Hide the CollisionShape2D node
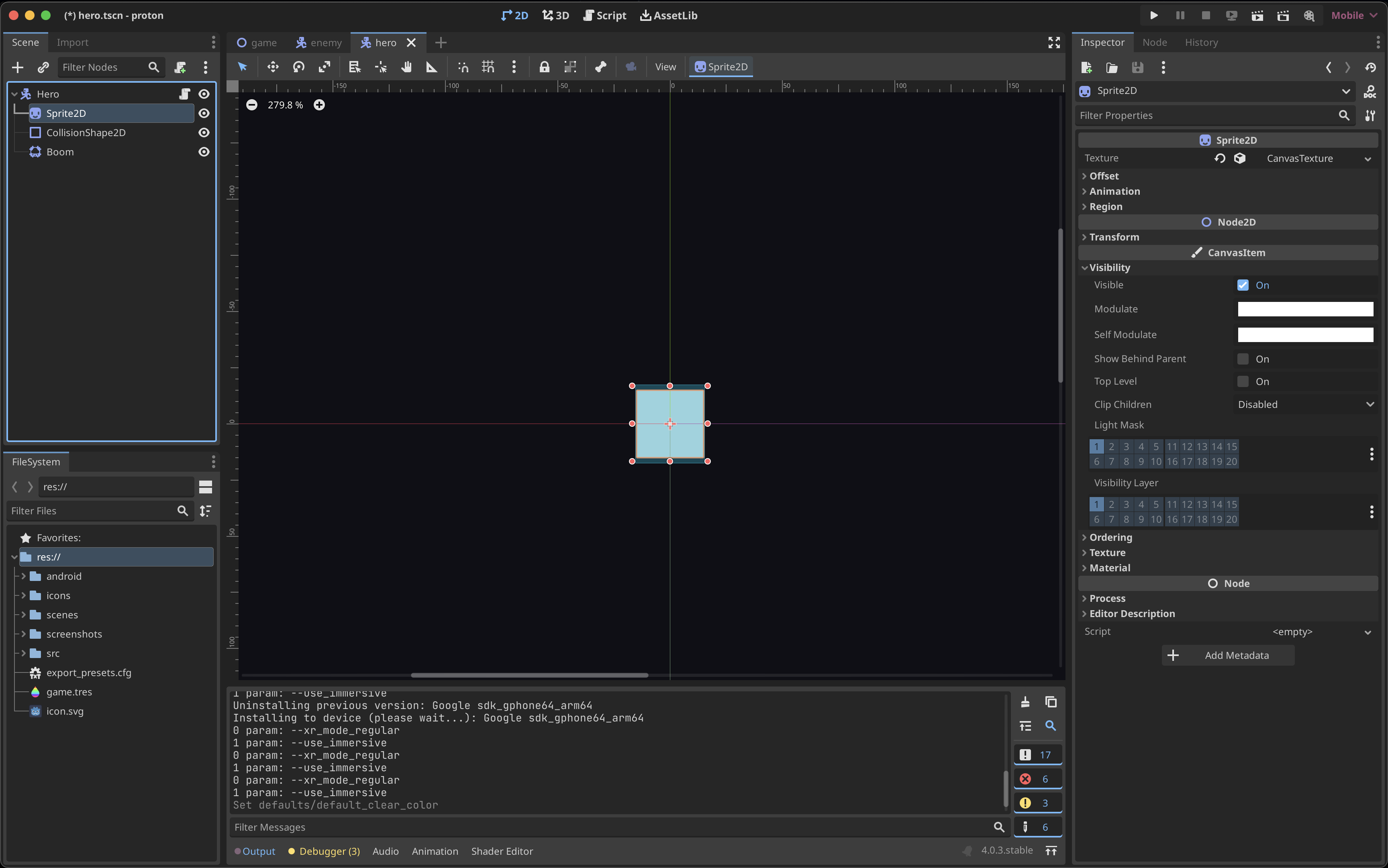Screen dimensions: 1388x868 click(204, 132)
